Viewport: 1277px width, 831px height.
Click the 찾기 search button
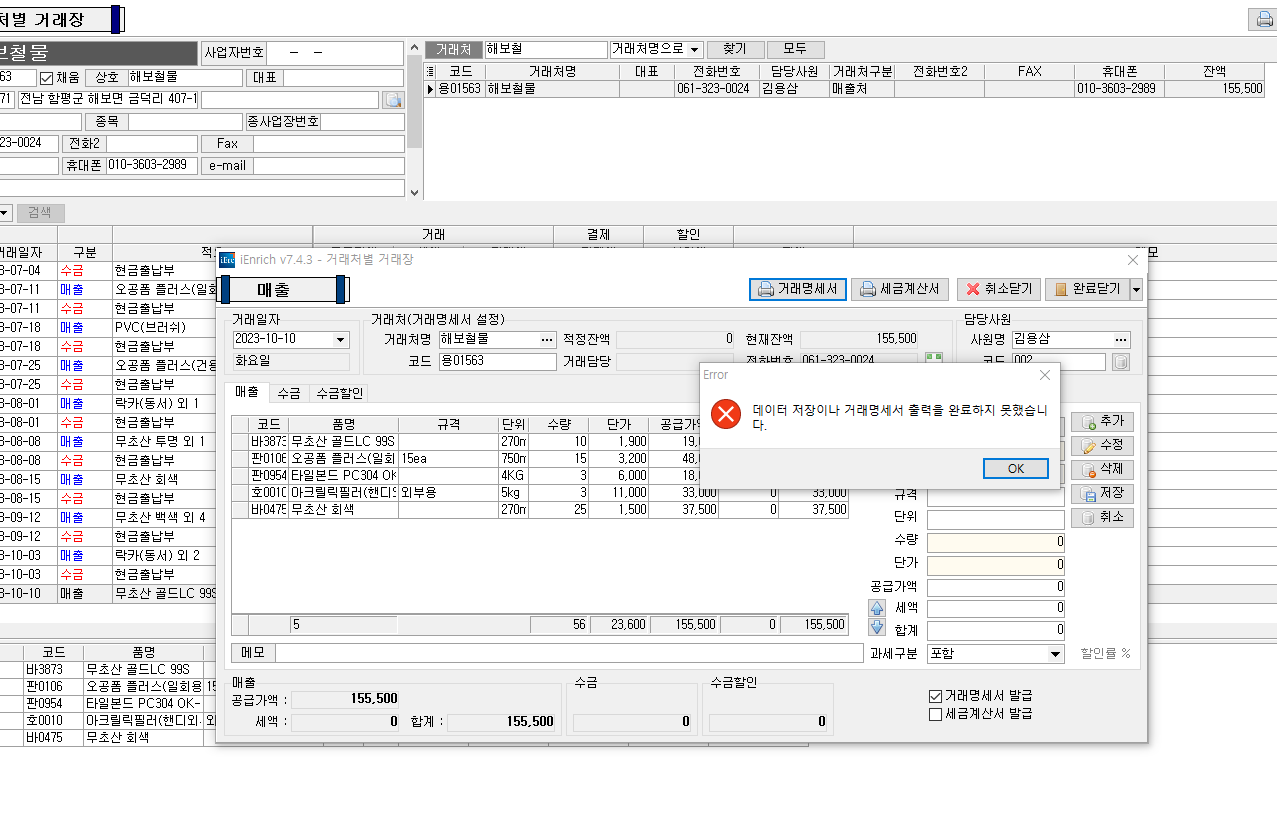(x=734, y=49)
